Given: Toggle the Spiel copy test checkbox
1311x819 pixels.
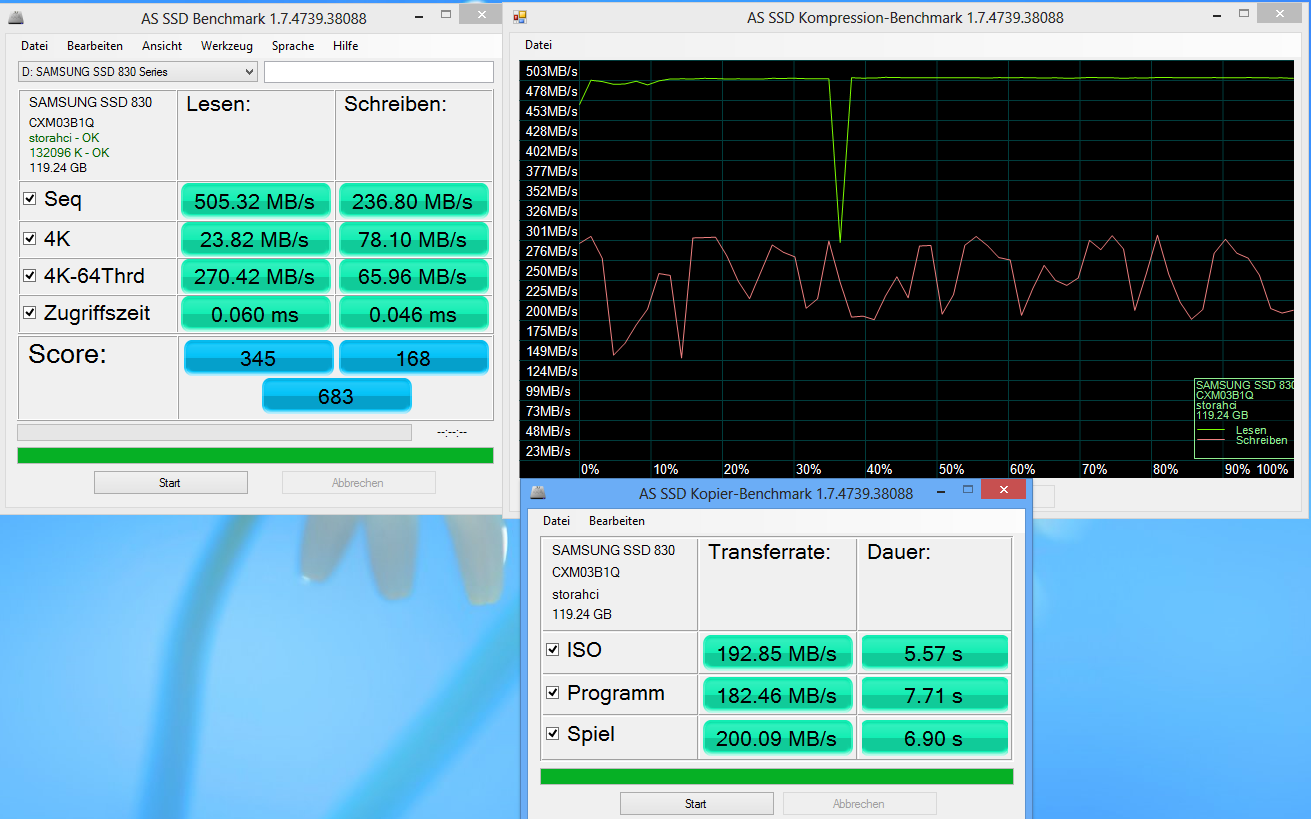Looking at the screenshot, I should tap(553, 734).
